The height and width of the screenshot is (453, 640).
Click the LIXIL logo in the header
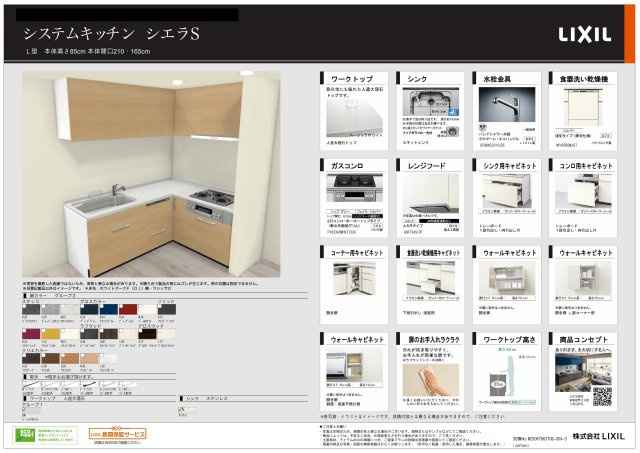click(x=584, y=35)
